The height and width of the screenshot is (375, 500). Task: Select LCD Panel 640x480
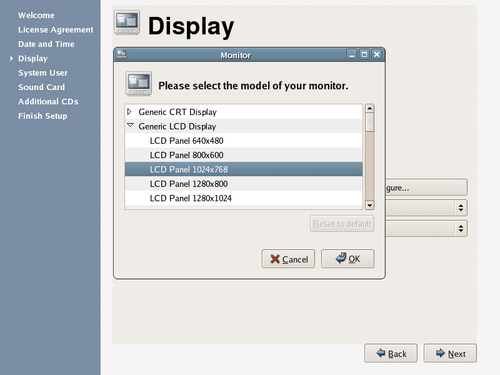(243, 141)
